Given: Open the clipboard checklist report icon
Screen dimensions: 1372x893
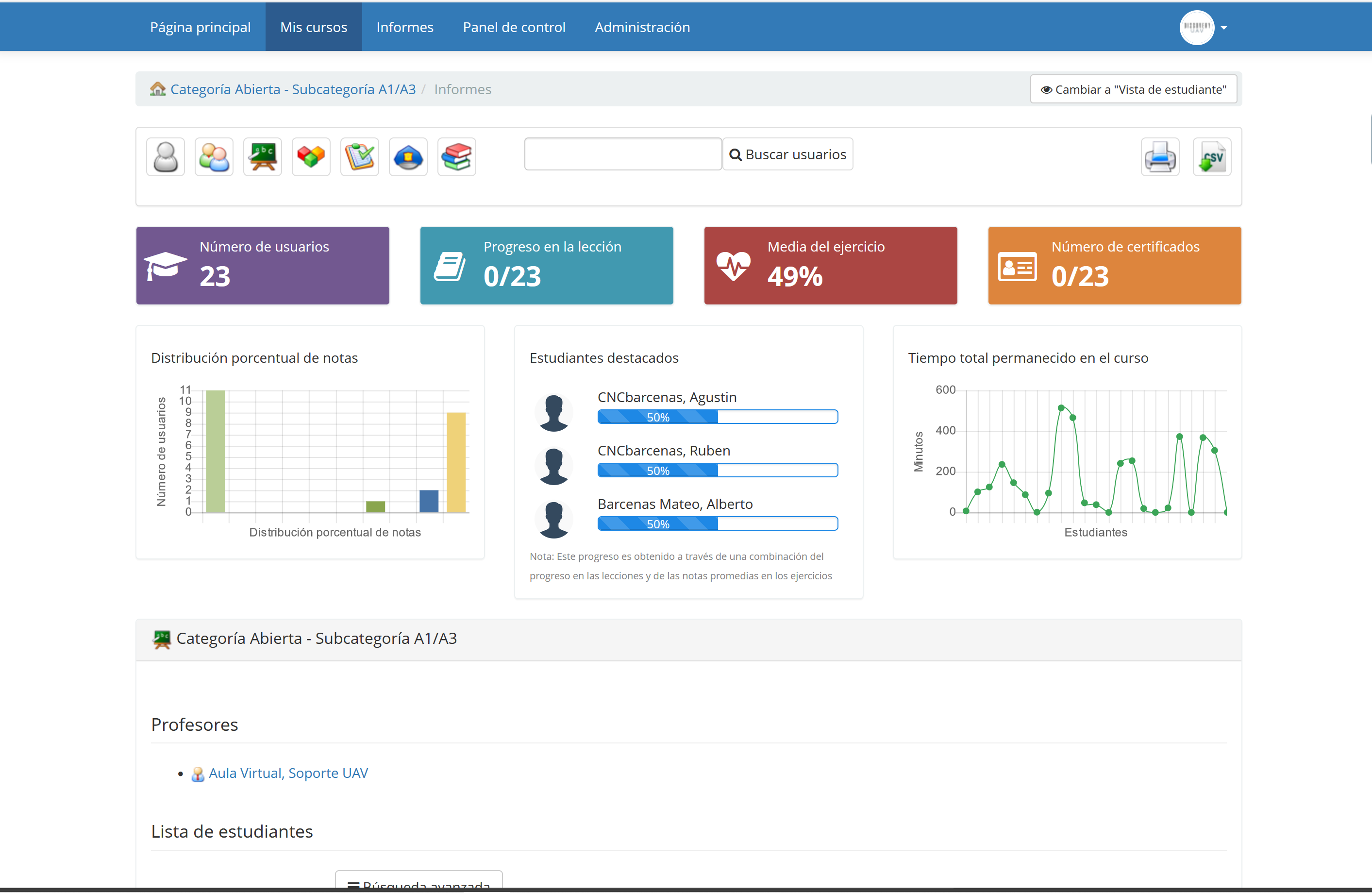Looking at the screenshot, I should coord(359,156).
